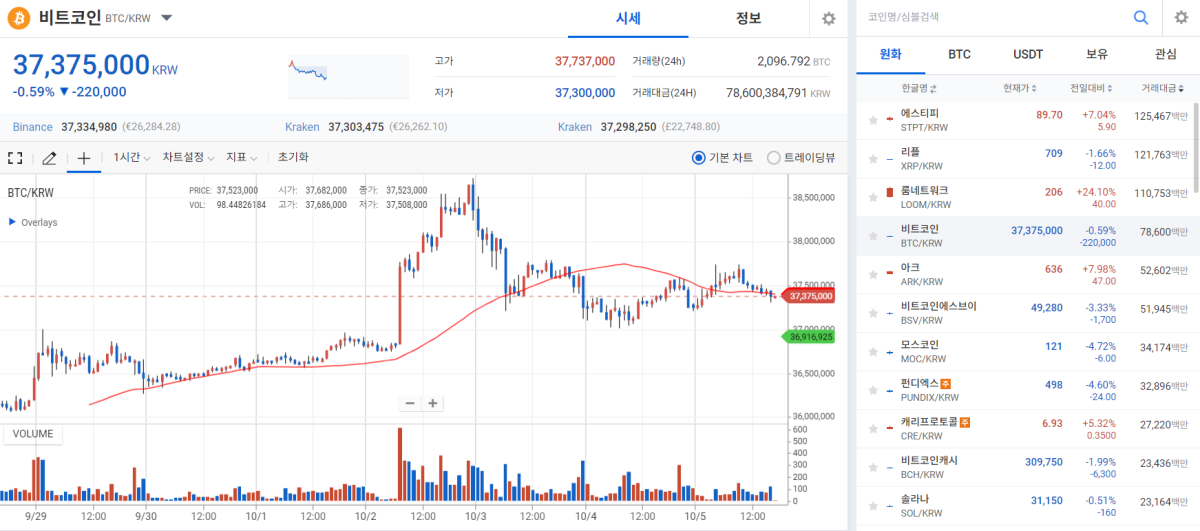The height and width of the screenshot is (531, 1200).
Task: Click low price 37,300,000 value
Action: (585, 92)
